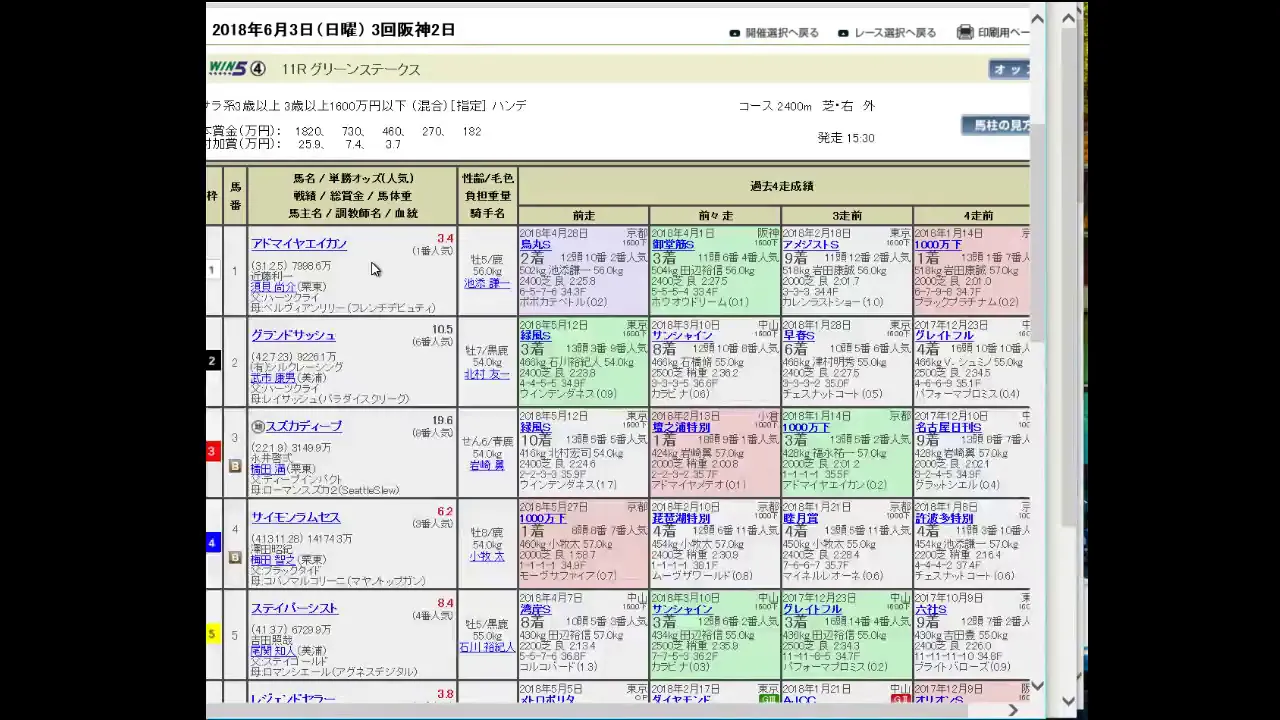Viewport: 1280px width, 720px height.
Task: Open trainer link 武市 康男
Action: 273,378
